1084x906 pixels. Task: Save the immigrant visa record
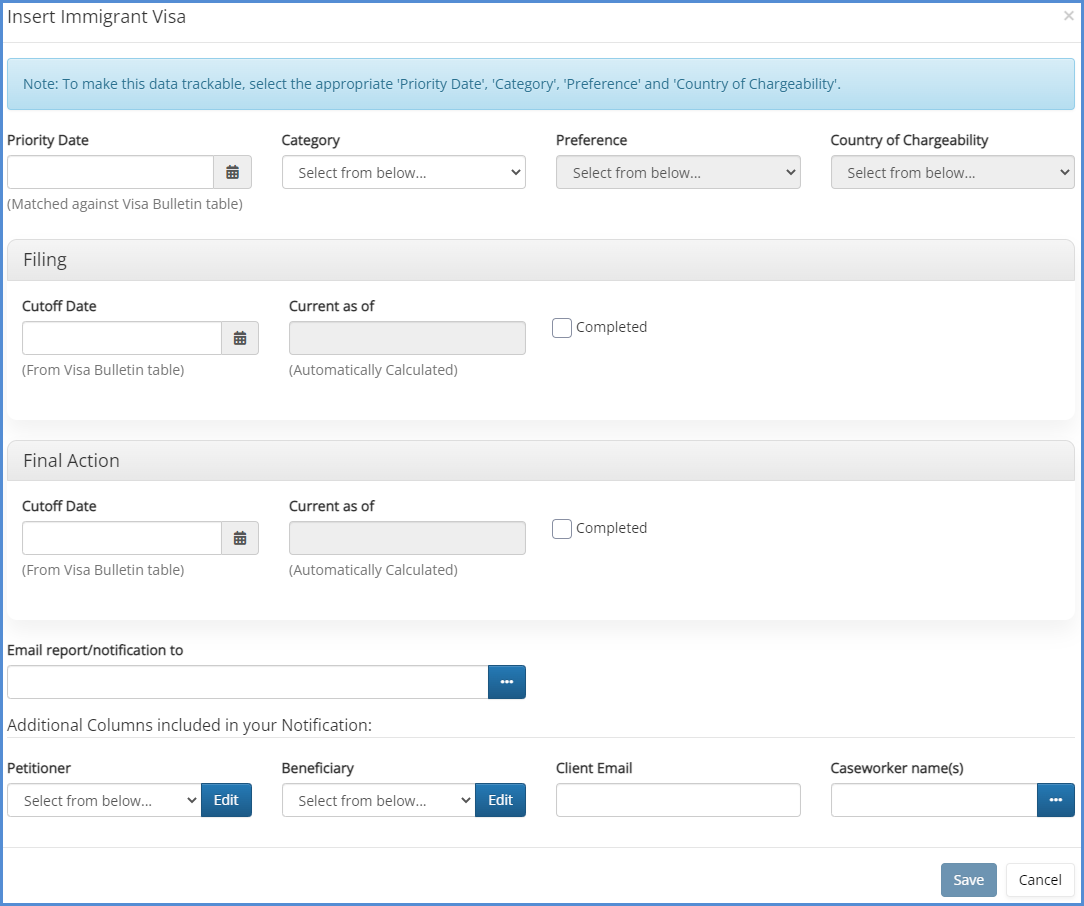(968, 880)
